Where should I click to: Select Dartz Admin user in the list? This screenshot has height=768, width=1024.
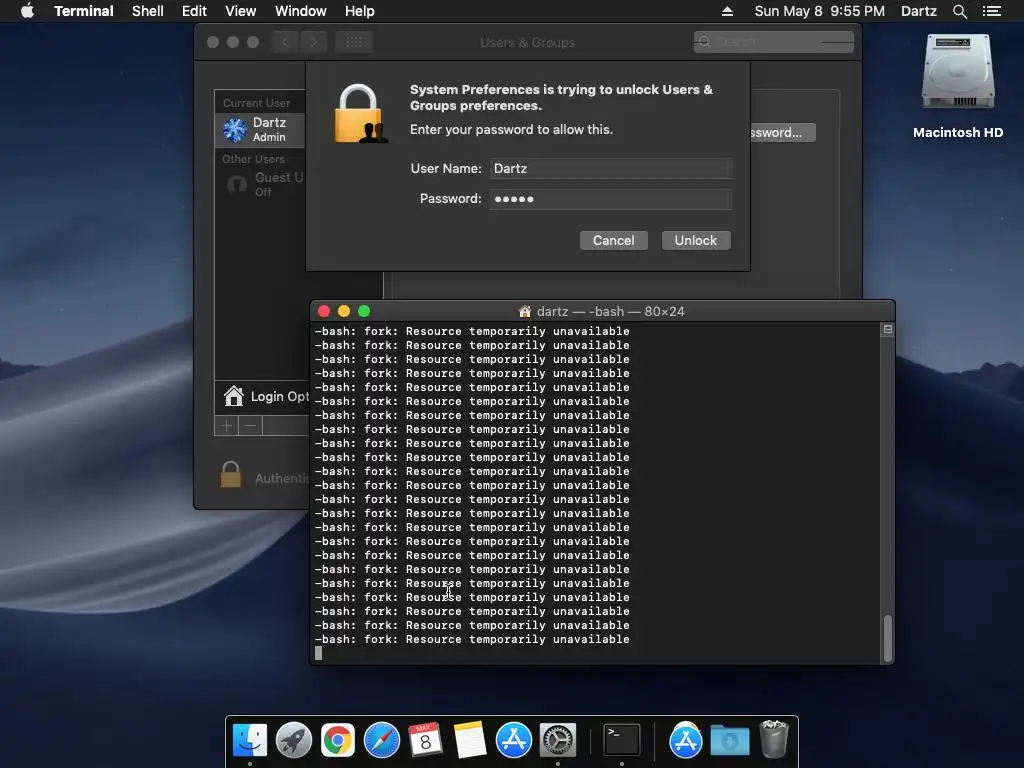[x=261, y=129]
